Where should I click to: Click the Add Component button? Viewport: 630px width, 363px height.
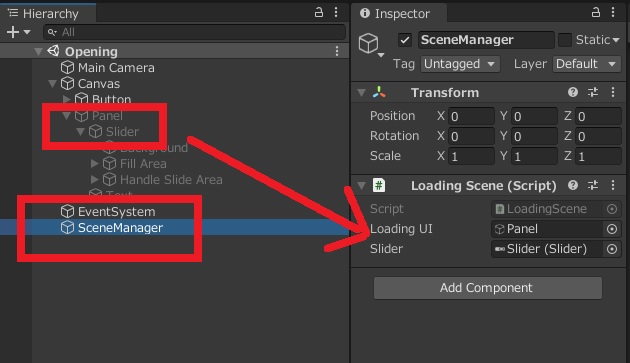pyautogui.click(x=487, y=288)
